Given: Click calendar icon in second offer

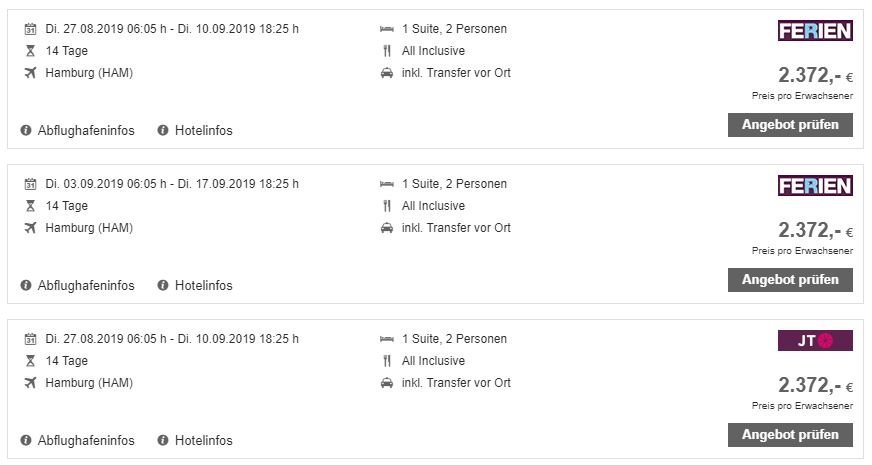Looking at the screenshot, I should tap(30, 184).
